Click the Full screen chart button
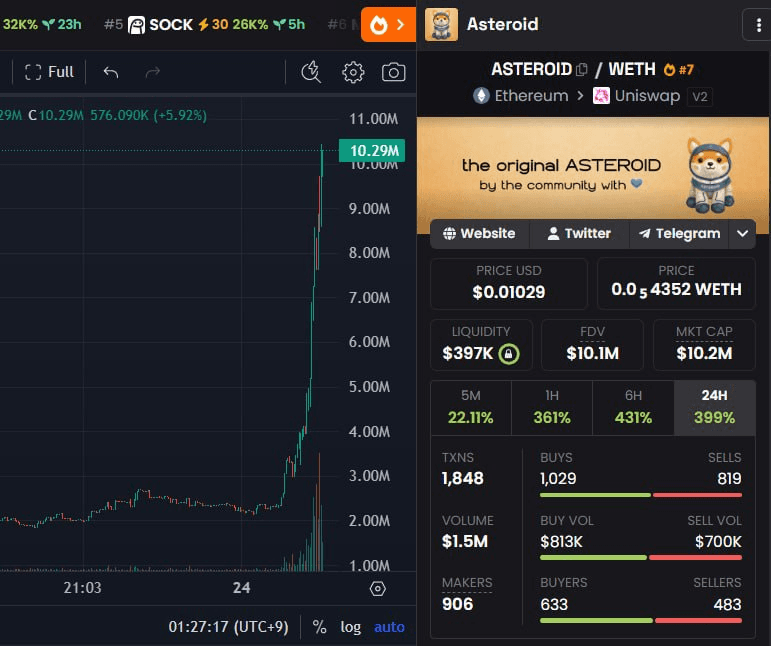771x646 pixels. click(49, 72)
